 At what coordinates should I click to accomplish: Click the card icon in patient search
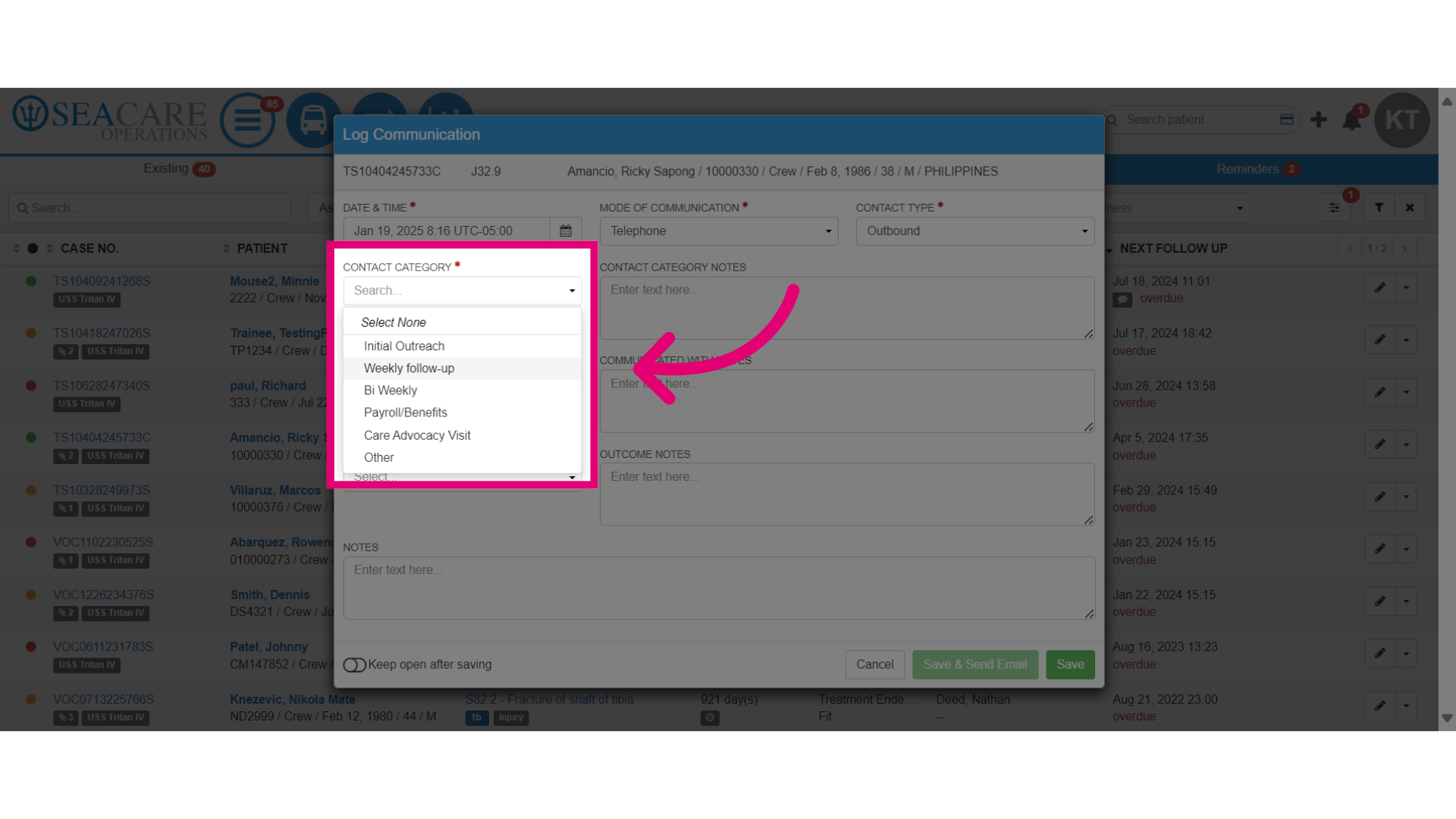[x=1286, y=119]
